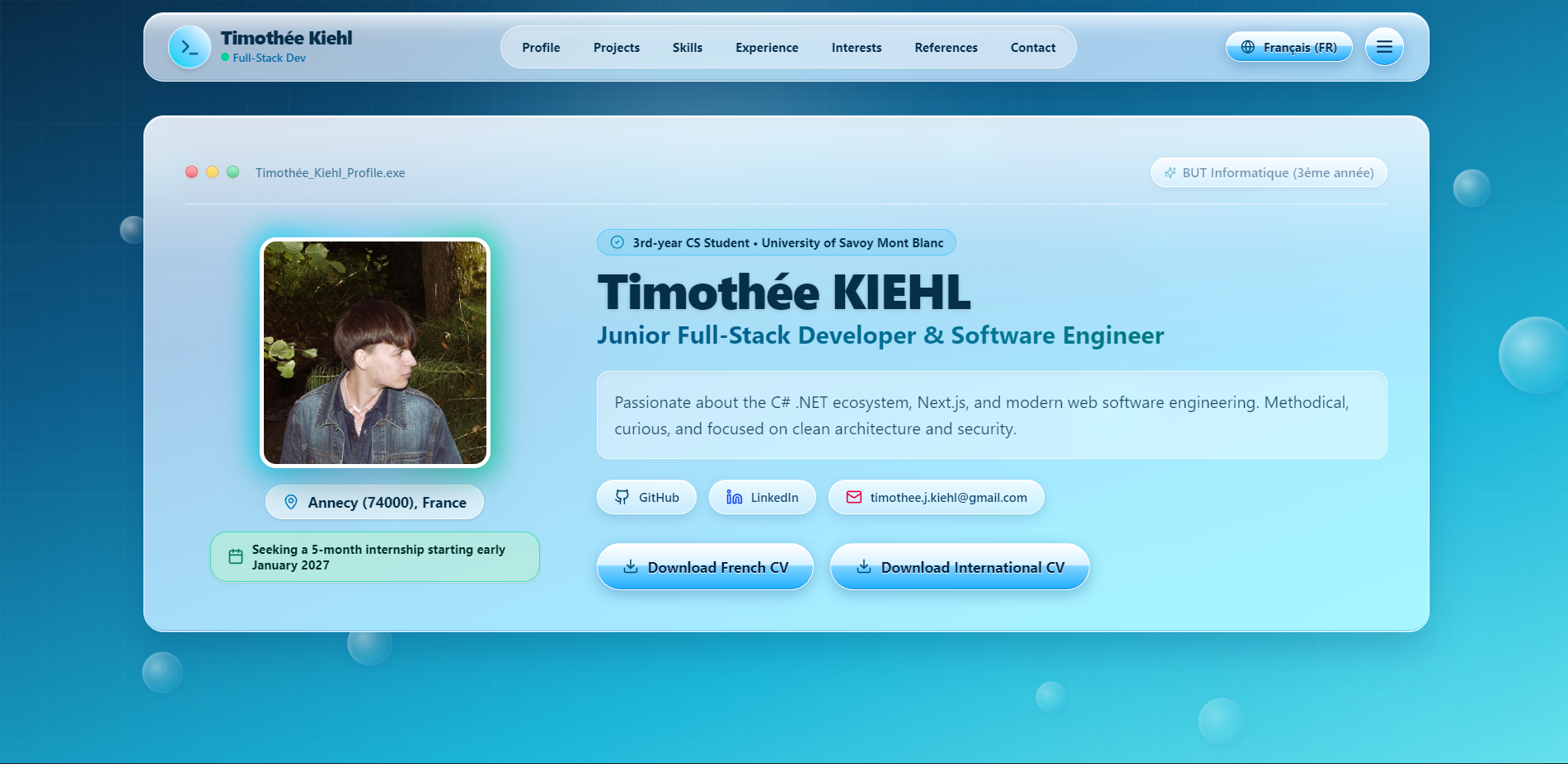Open the References section

[x=946, y=48]
